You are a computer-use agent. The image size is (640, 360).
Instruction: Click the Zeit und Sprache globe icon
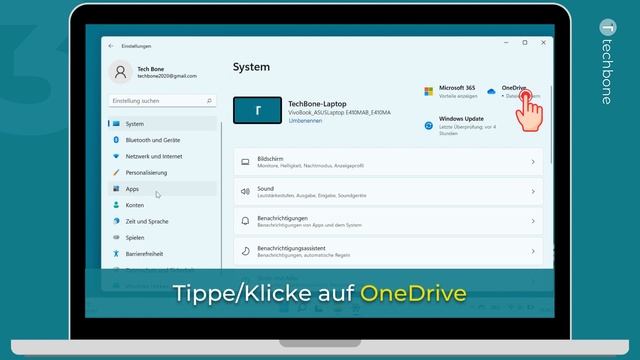click(116, 221)
